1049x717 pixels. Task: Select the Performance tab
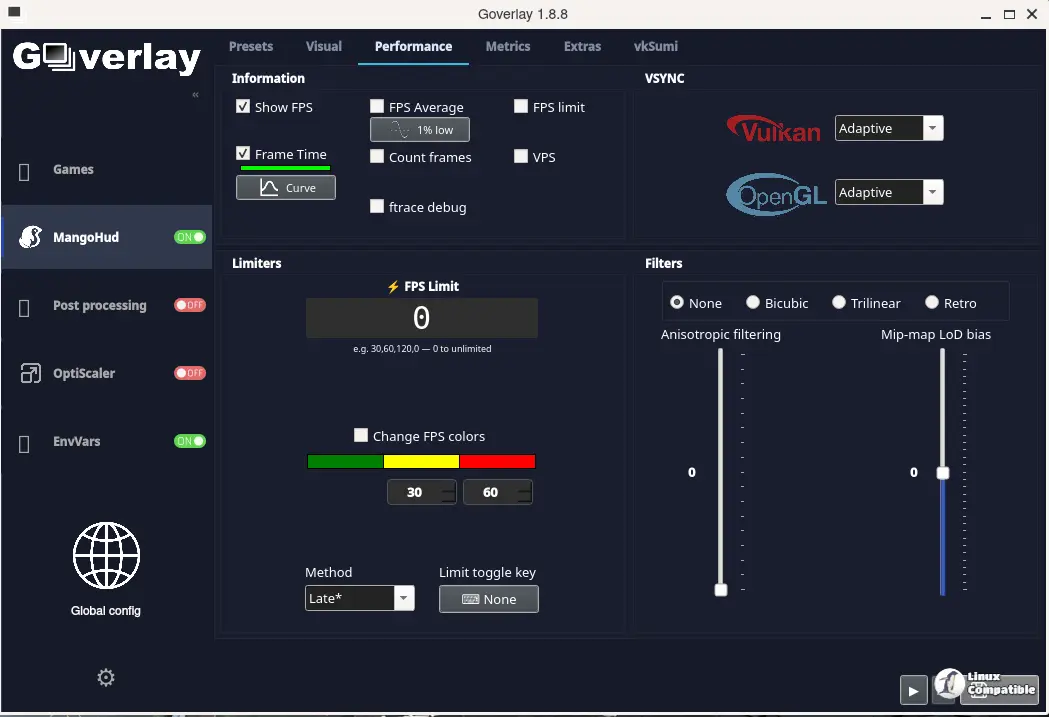pyautogui.click(x=413, y=46)
